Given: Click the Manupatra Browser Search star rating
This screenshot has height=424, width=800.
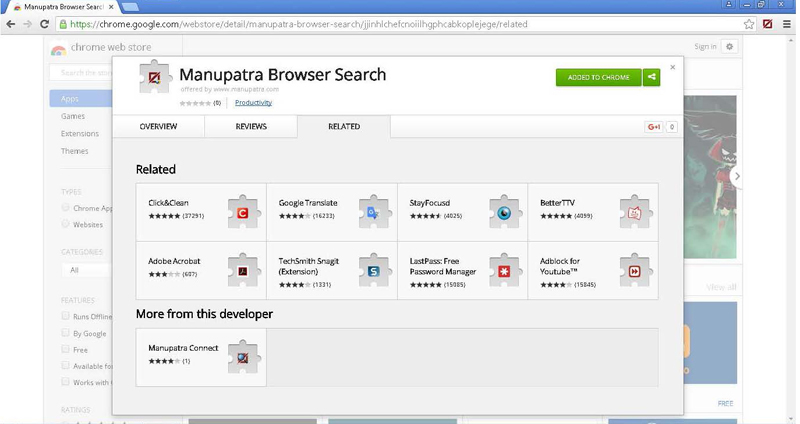Looking at the screenshot, I should coord(195,103).
